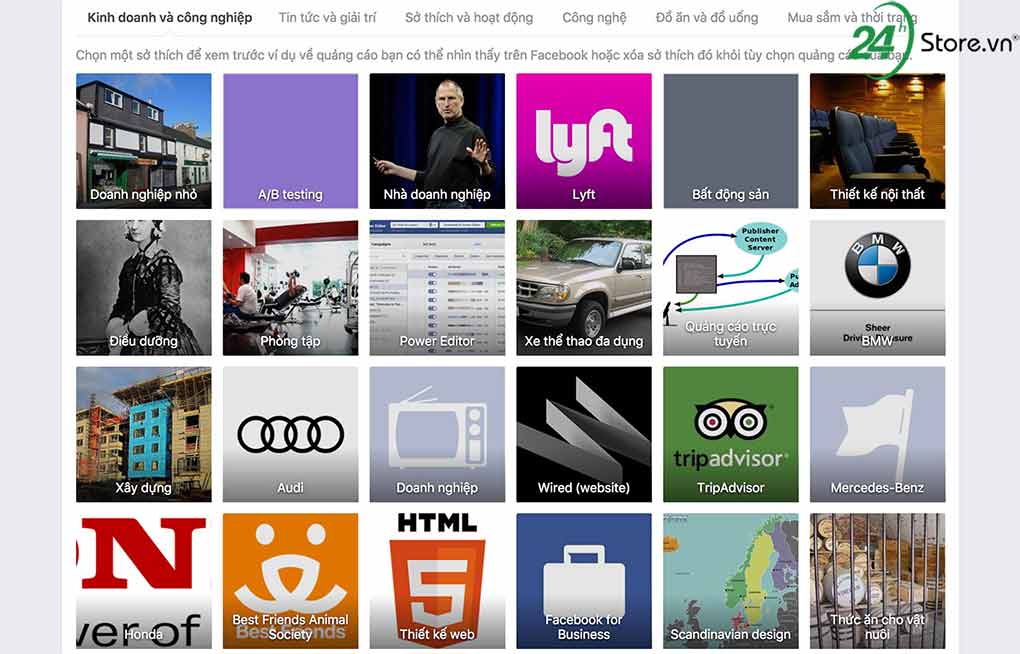Select the gray Bất động sản tile

pos(731,141)
